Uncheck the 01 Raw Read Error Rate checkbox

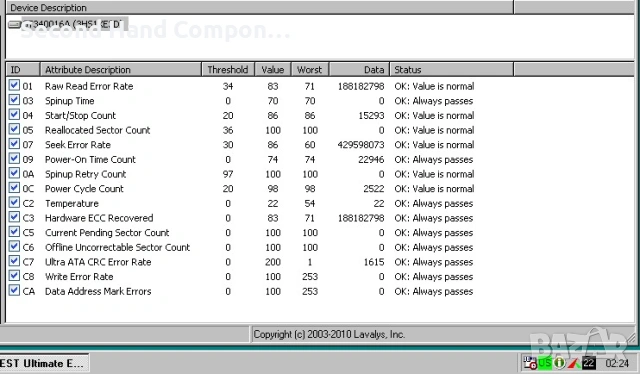click(x=14, y=85)
